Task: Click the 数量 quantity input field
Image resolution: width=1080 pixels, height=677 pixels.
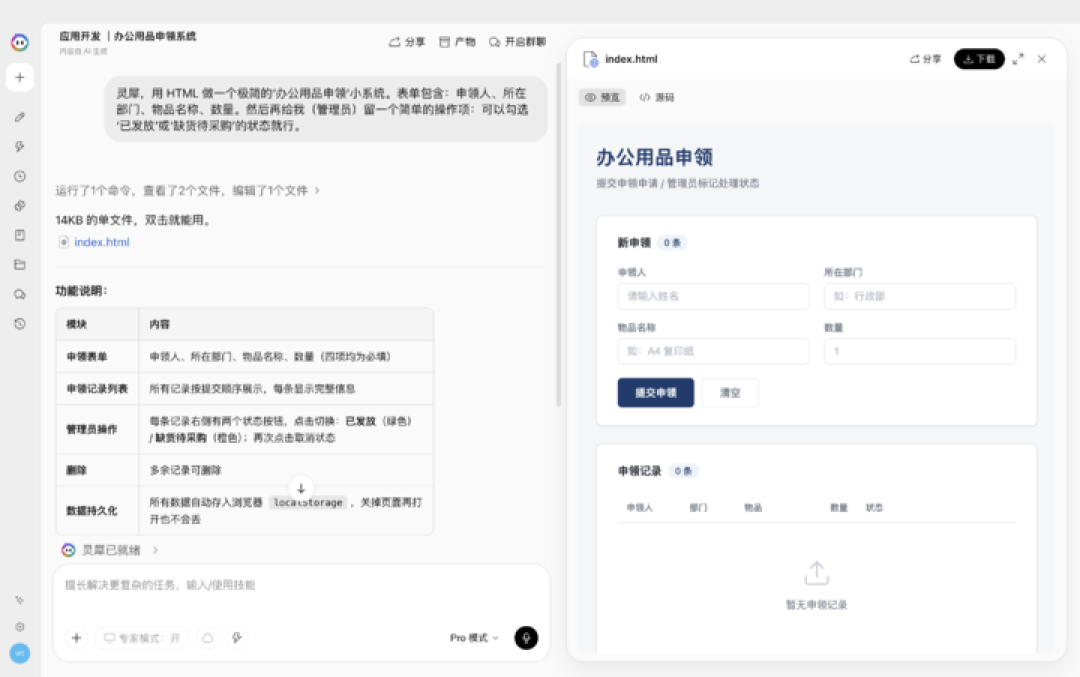Action: coord(920,351)
